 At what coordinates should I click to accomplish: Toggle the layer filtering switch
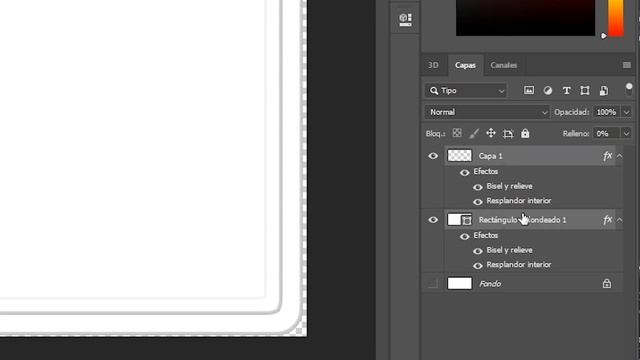pyautogui.click(x=629, y=89)
